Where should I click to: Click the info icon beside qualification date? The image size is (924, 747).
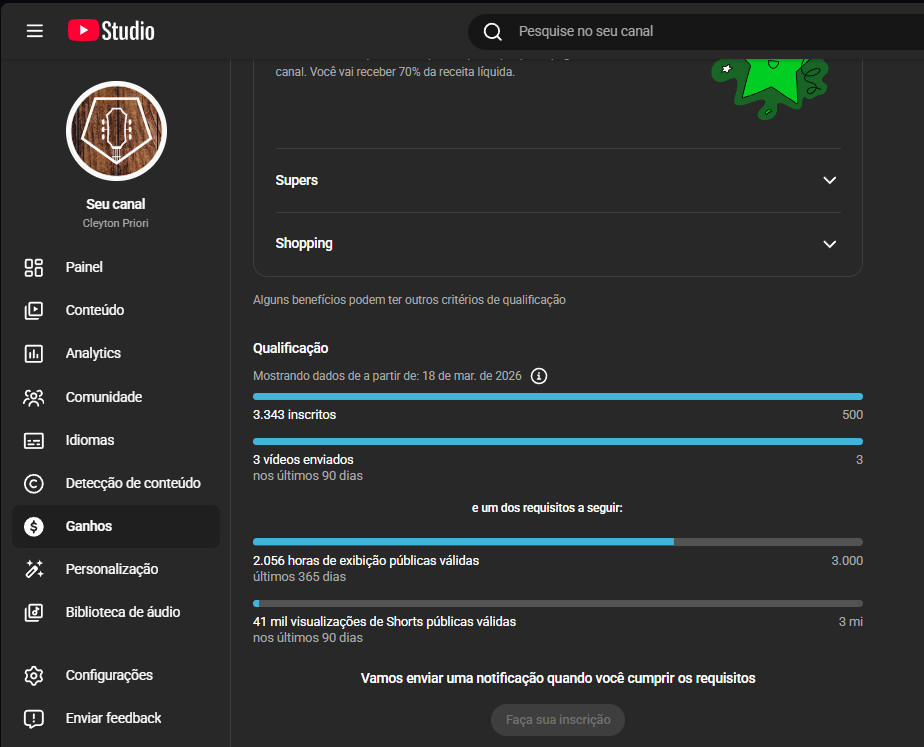pos(539,376)
